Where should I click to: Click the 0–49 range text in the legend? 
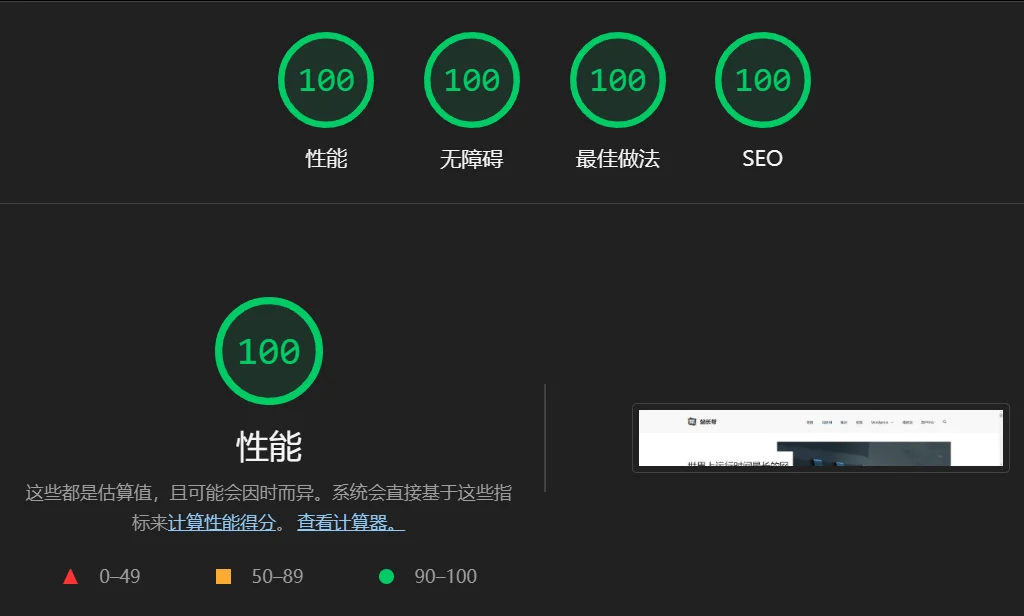[x=119, y=577]
